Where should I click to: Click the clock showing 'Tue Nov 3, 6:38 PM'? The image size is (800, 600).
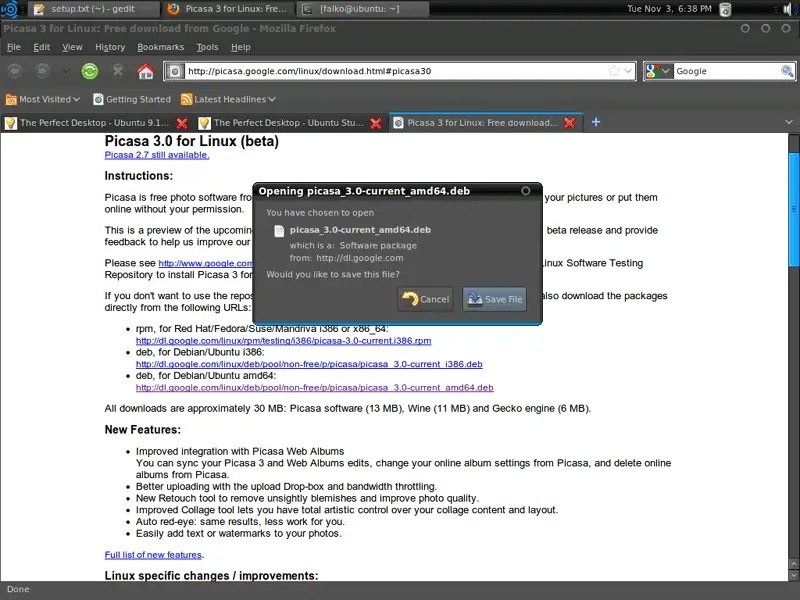click(x=669, y=9)
